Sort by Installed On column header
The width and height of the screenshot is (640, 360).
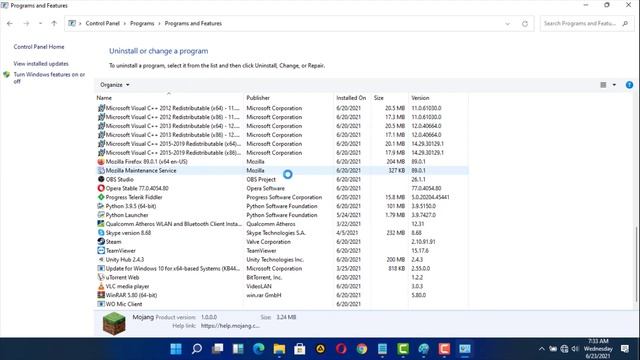[x=352, y=98]
